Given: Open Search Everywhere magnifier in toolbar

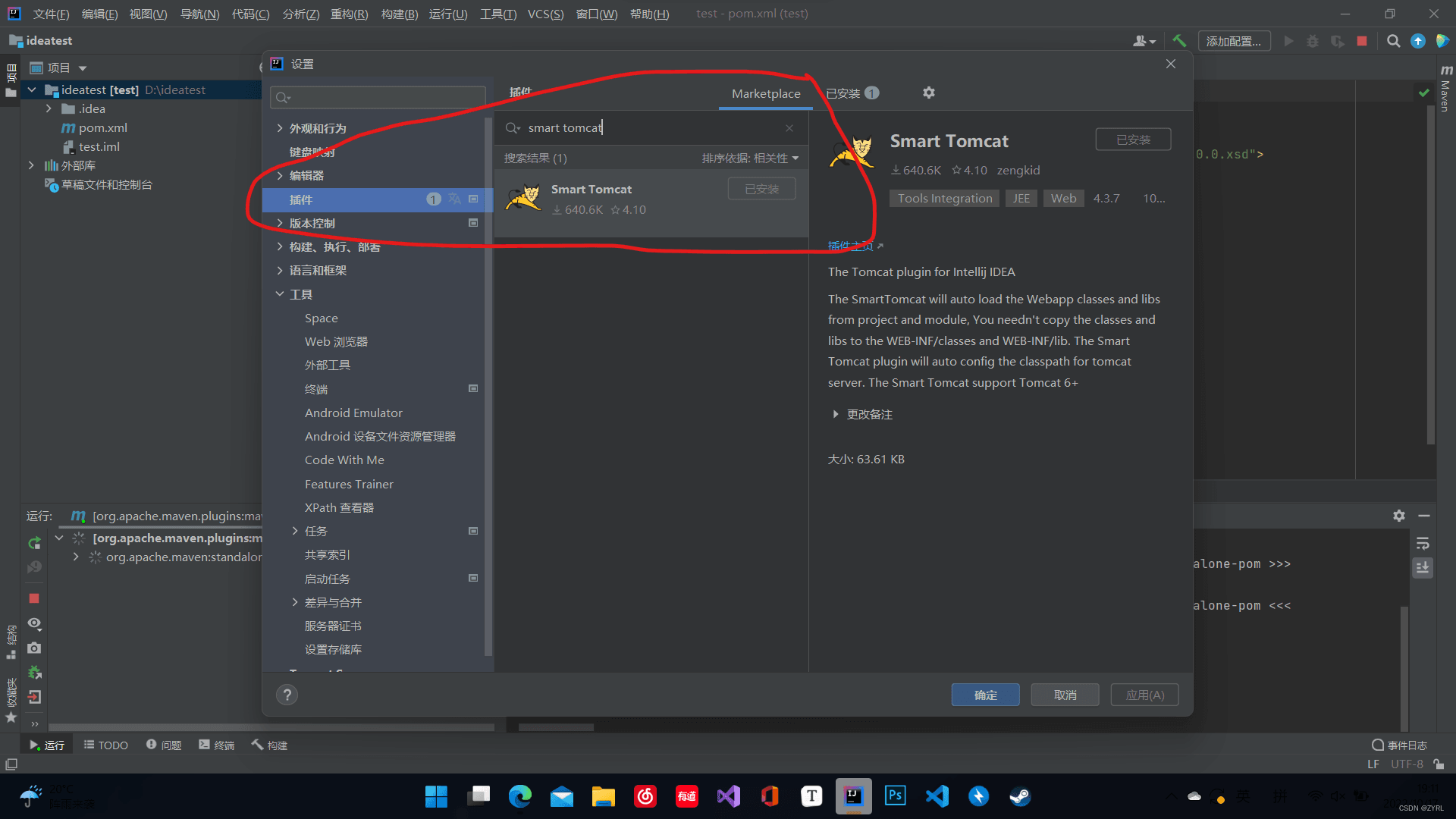Looking at the screenshot, I should pos(1393,41).
